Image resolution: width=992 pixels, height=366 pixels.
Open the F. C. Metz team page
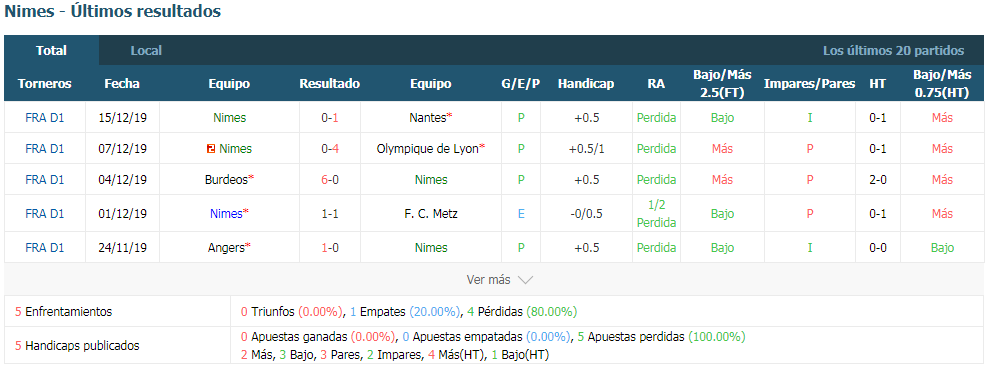[x=431, y=214]
